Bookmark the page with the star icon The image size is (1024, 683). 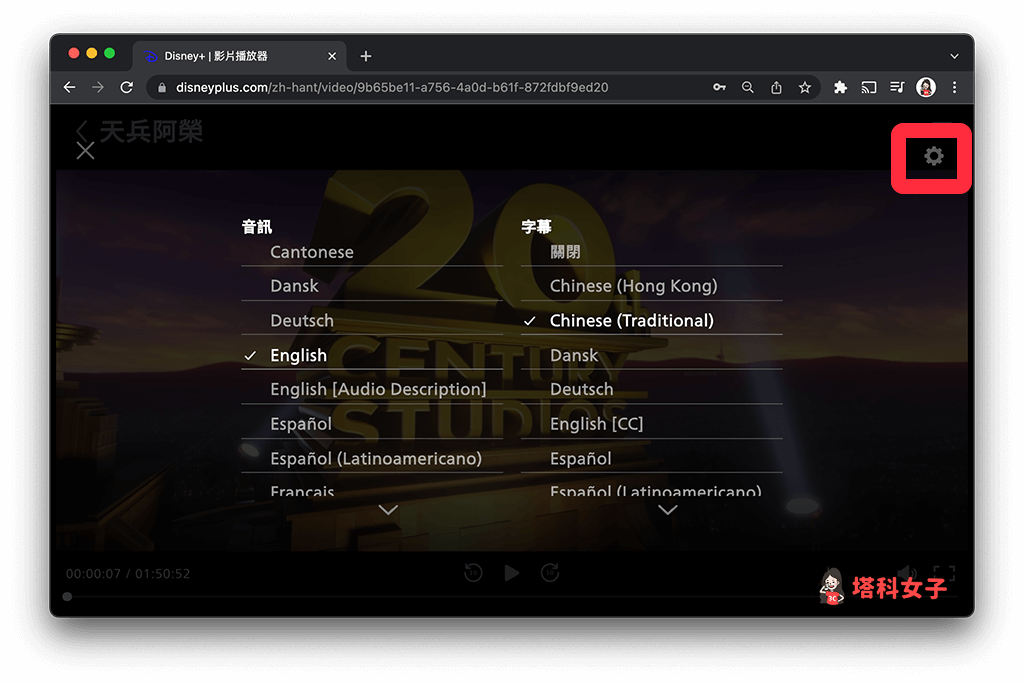805,87
